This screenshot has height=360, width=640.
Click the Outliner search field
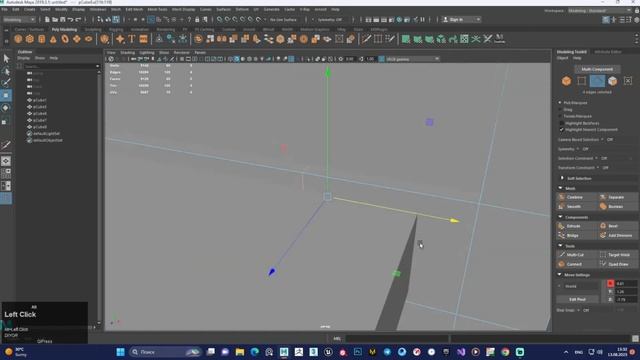pos(60,66)
